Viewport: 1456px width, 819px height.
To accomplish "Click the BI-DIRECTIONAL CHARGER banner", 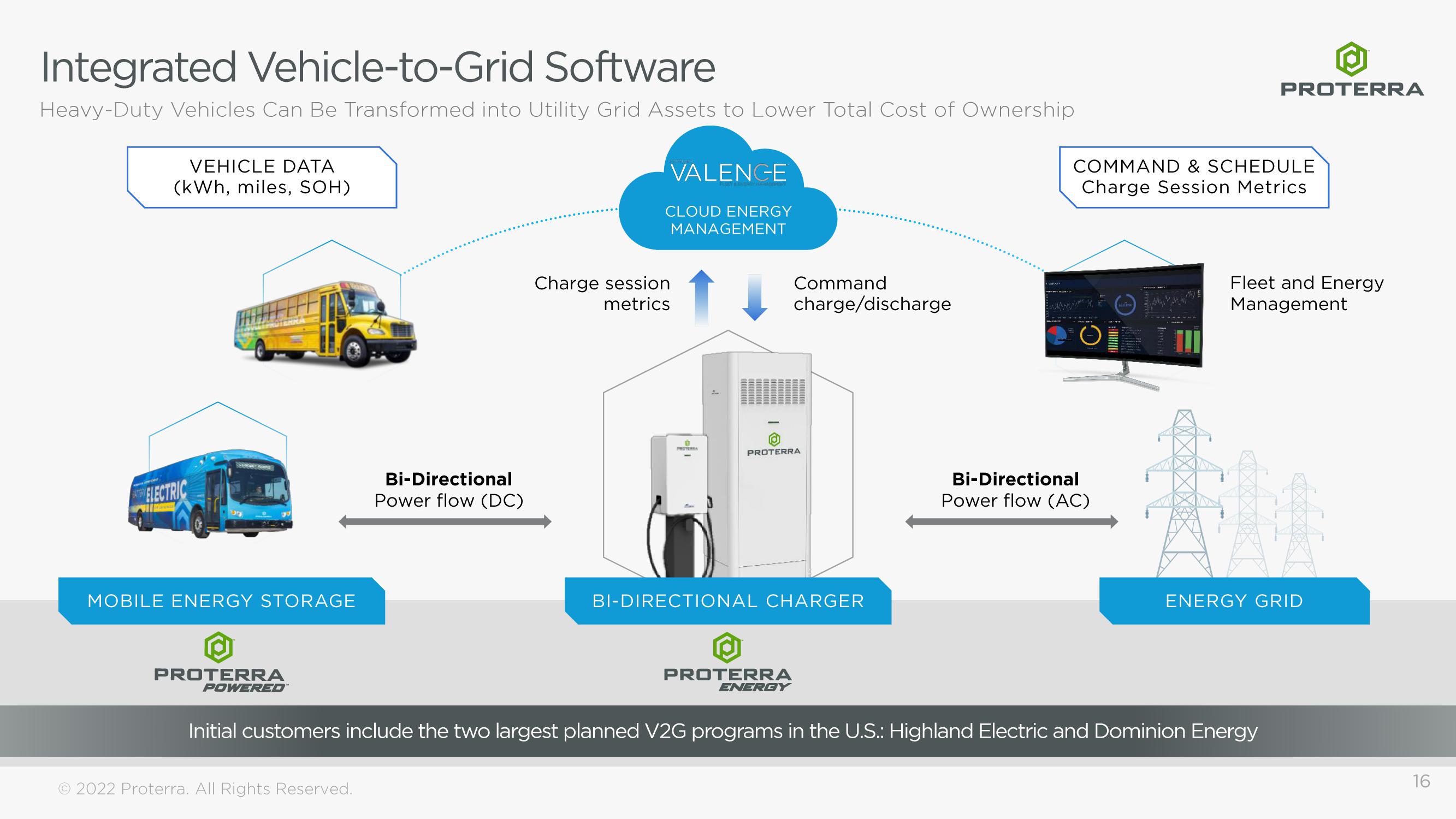I will tap(728, 601).
